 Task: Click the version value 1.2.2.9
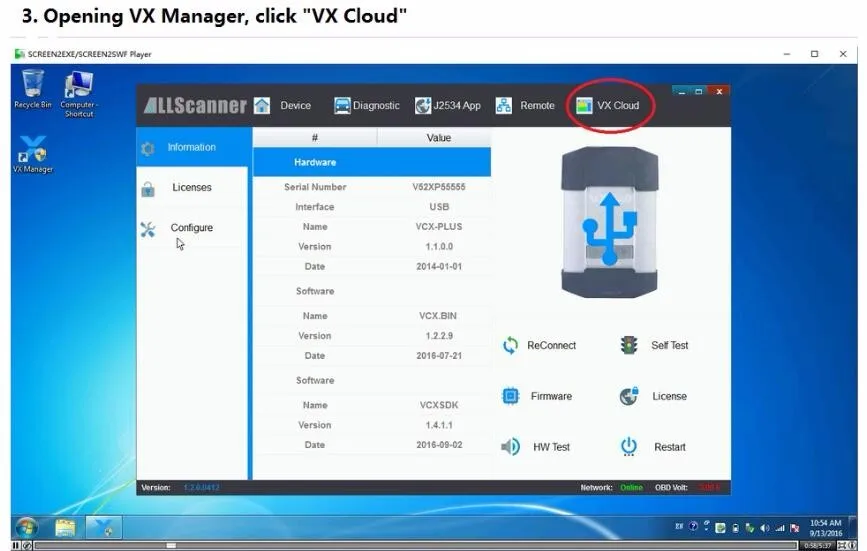(439, 336)
